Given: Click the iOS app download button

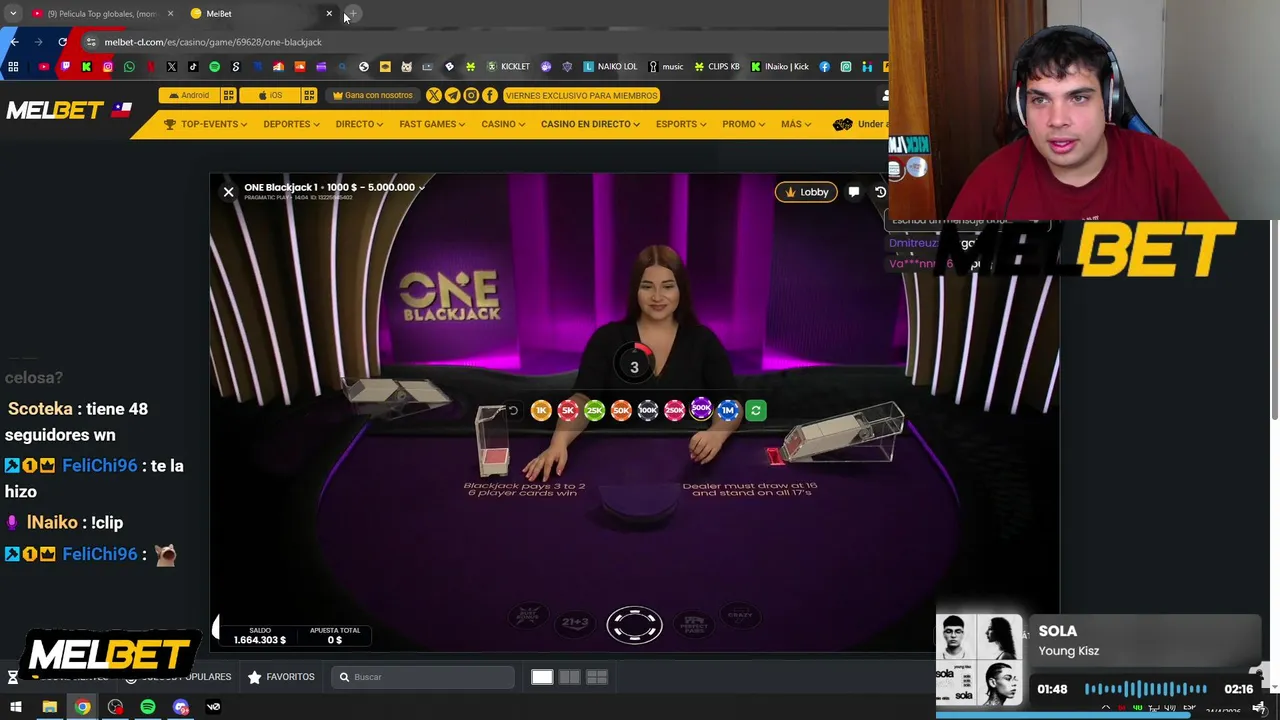Looking at the screenshot, I should (x=270, y=95).
